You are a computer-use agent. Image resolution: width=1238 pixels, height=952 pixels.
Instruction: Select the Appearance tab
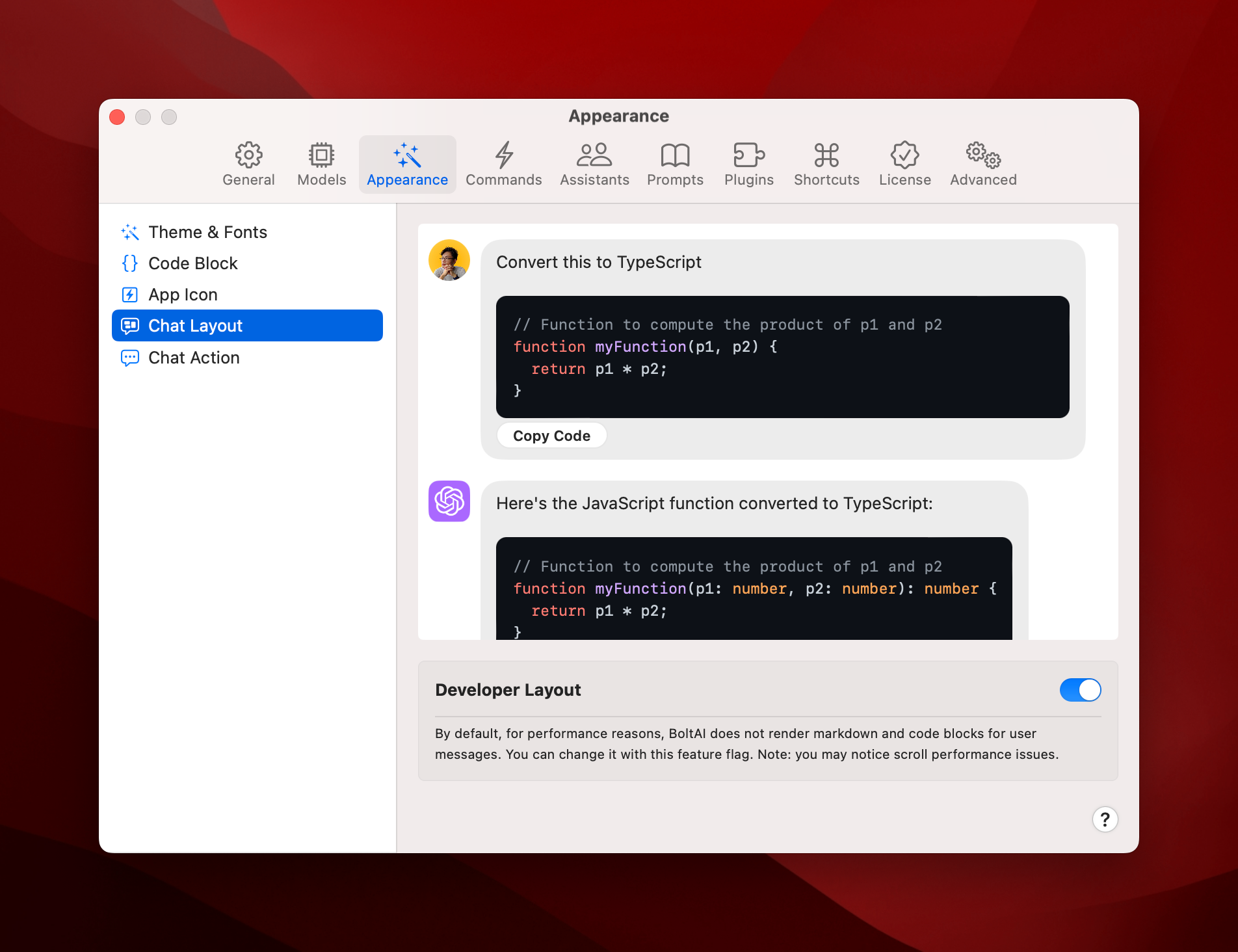point(407,165)
